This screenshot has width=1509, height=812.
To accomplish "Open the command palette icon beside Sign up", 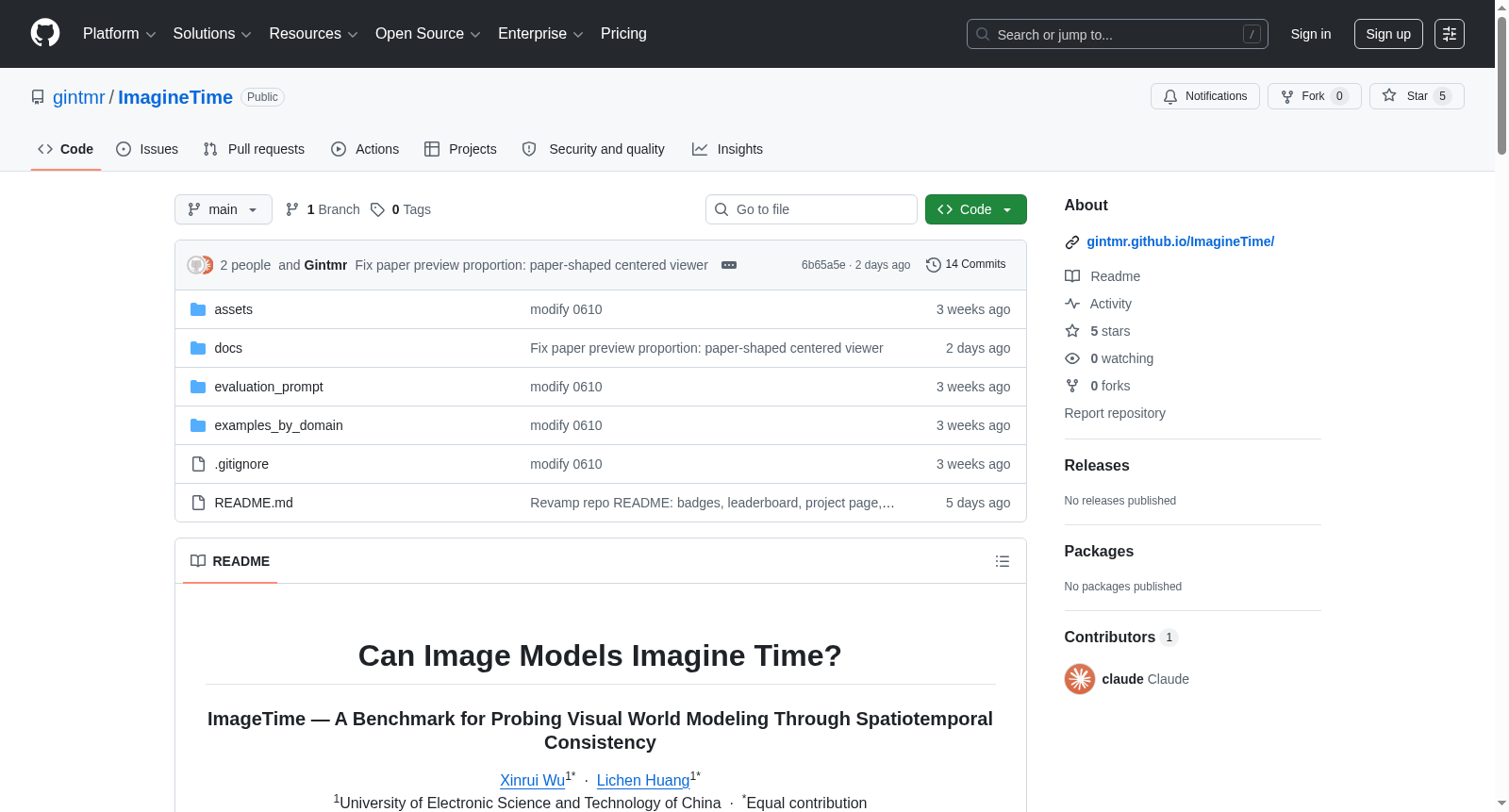I will tap(1450, 34).
